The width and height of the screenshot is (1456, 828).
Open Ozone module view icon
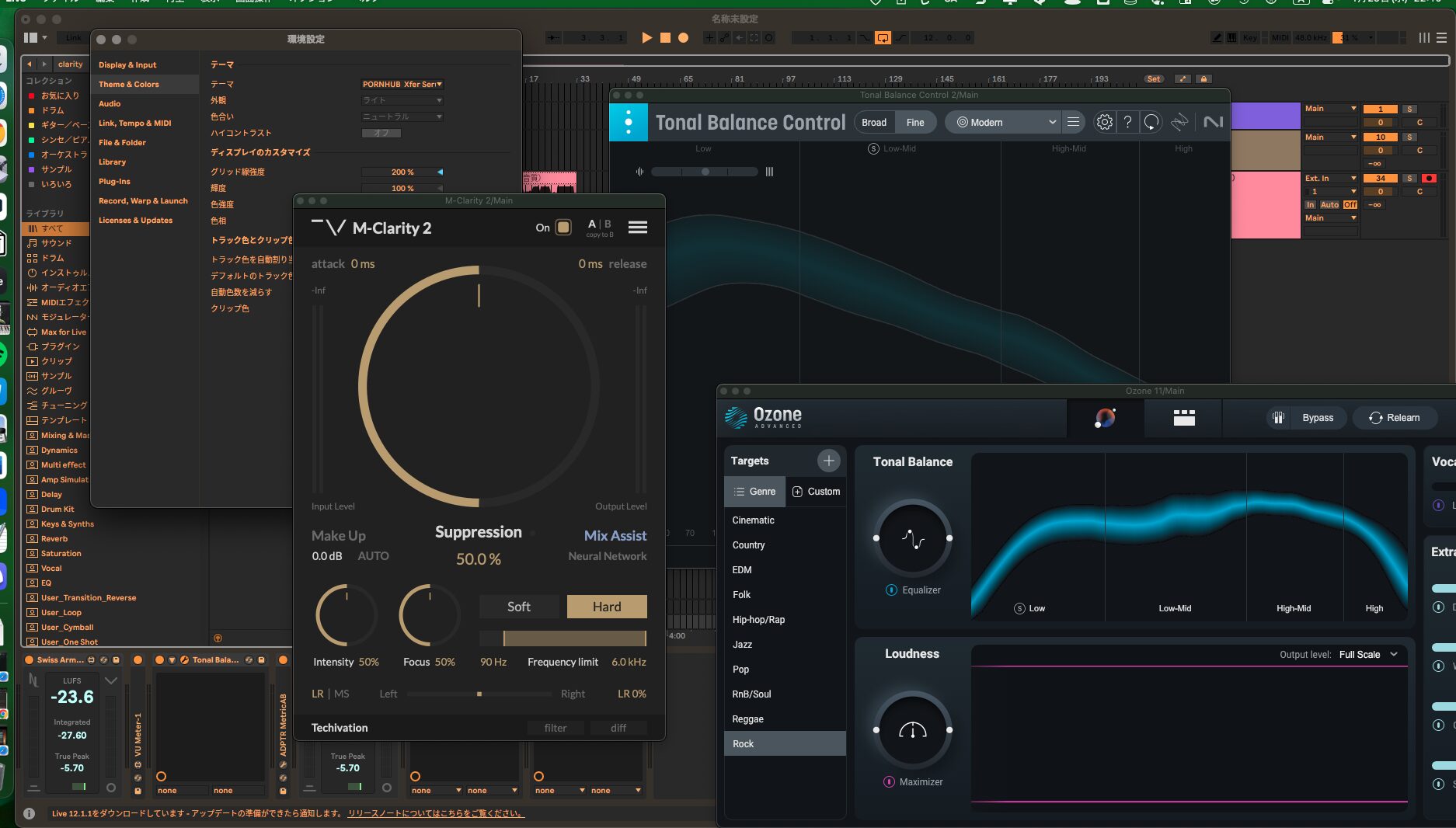1184,418
